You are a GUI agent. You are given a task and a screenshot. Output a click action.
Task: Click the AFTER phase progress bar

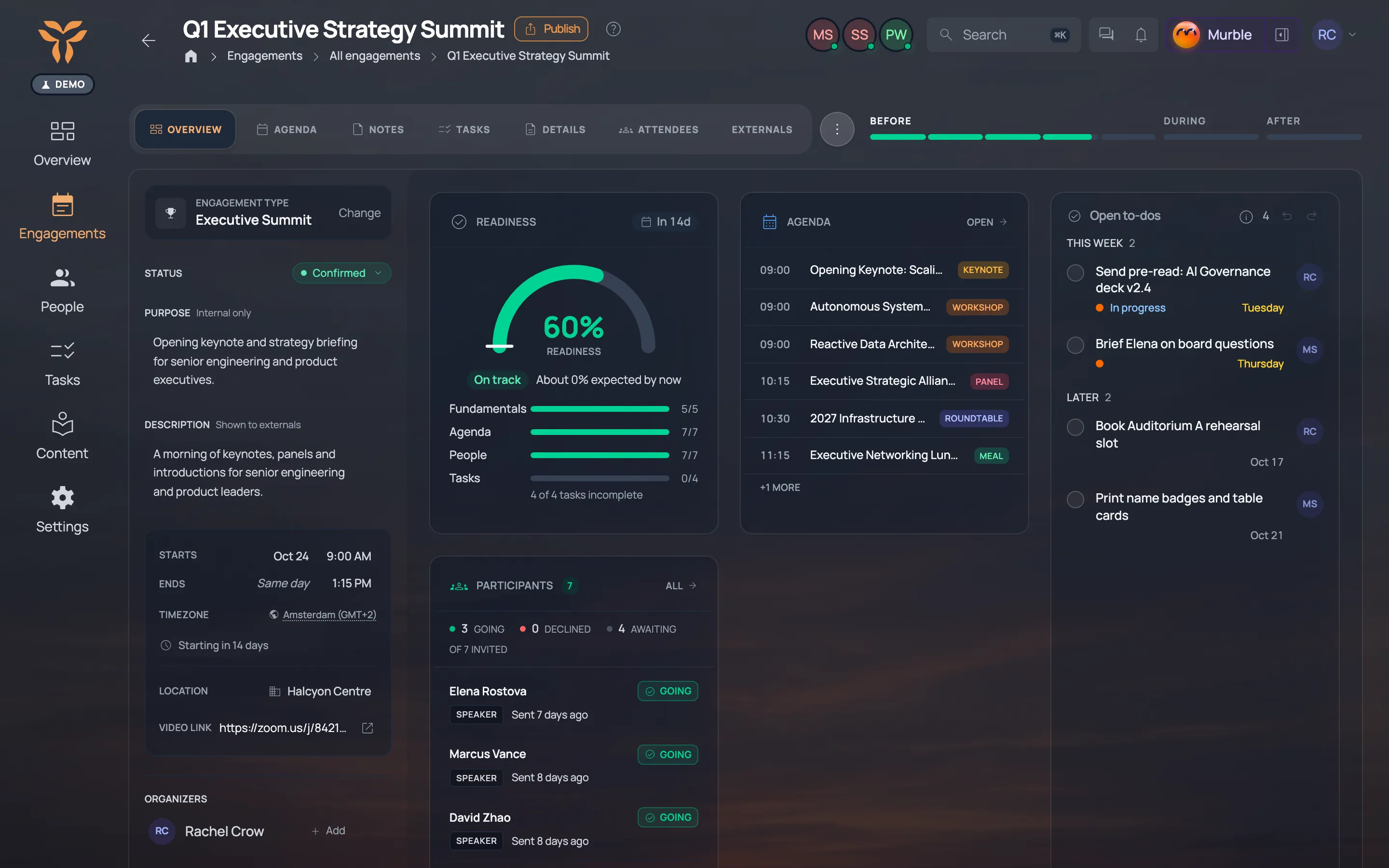pos(1314,137)
